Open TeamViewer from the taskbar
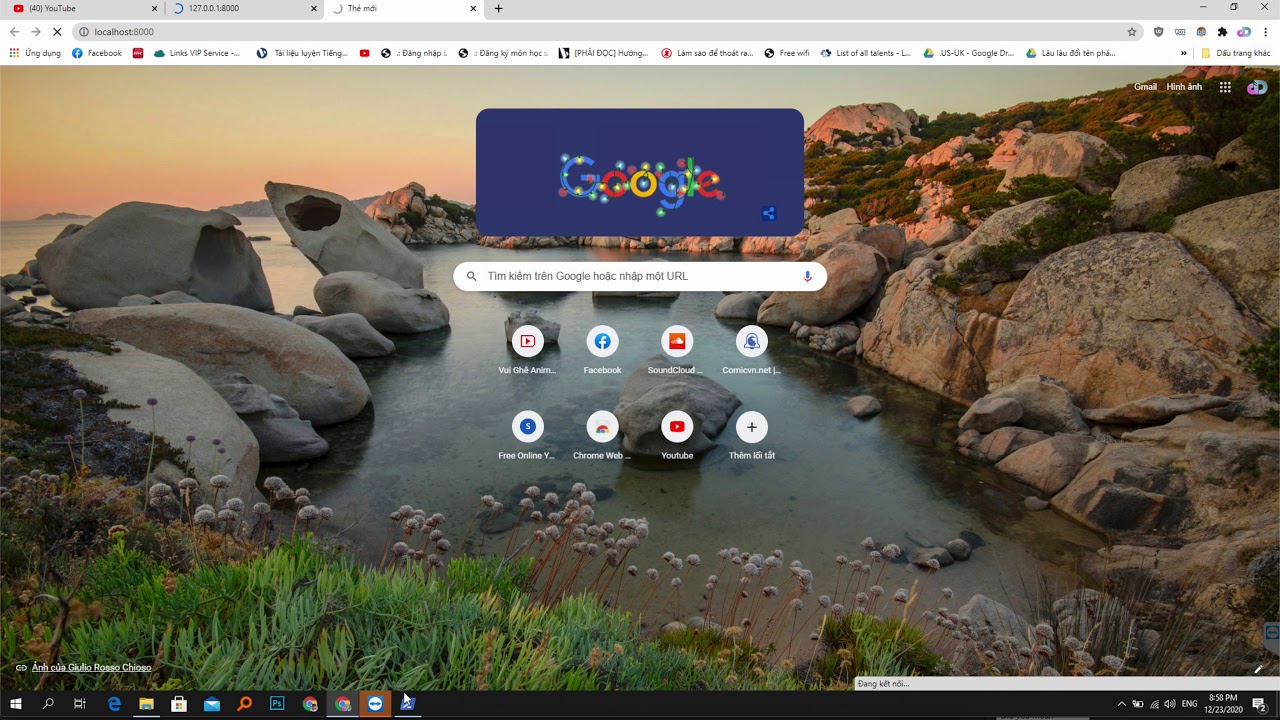Image resolution: width=1280 pixels, height=720 pixels. point(375,704)
